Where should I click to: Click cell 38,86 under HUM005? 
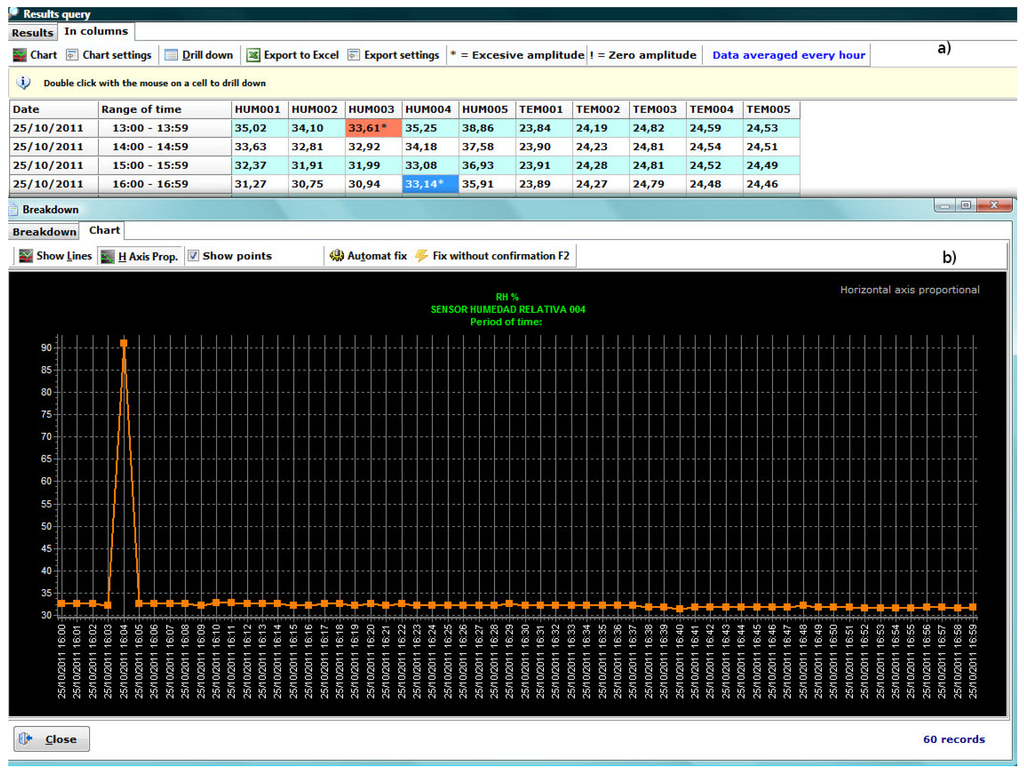487,128
